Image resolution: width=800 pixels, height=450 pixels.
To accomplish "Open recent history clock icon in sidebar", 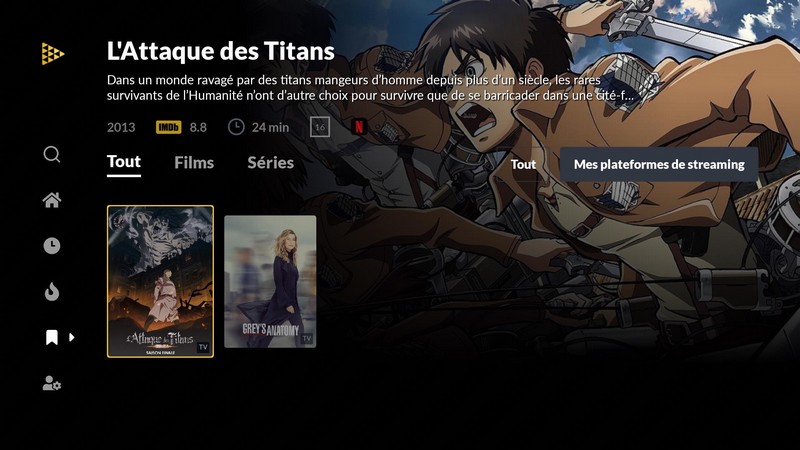I will pos(52,246).
